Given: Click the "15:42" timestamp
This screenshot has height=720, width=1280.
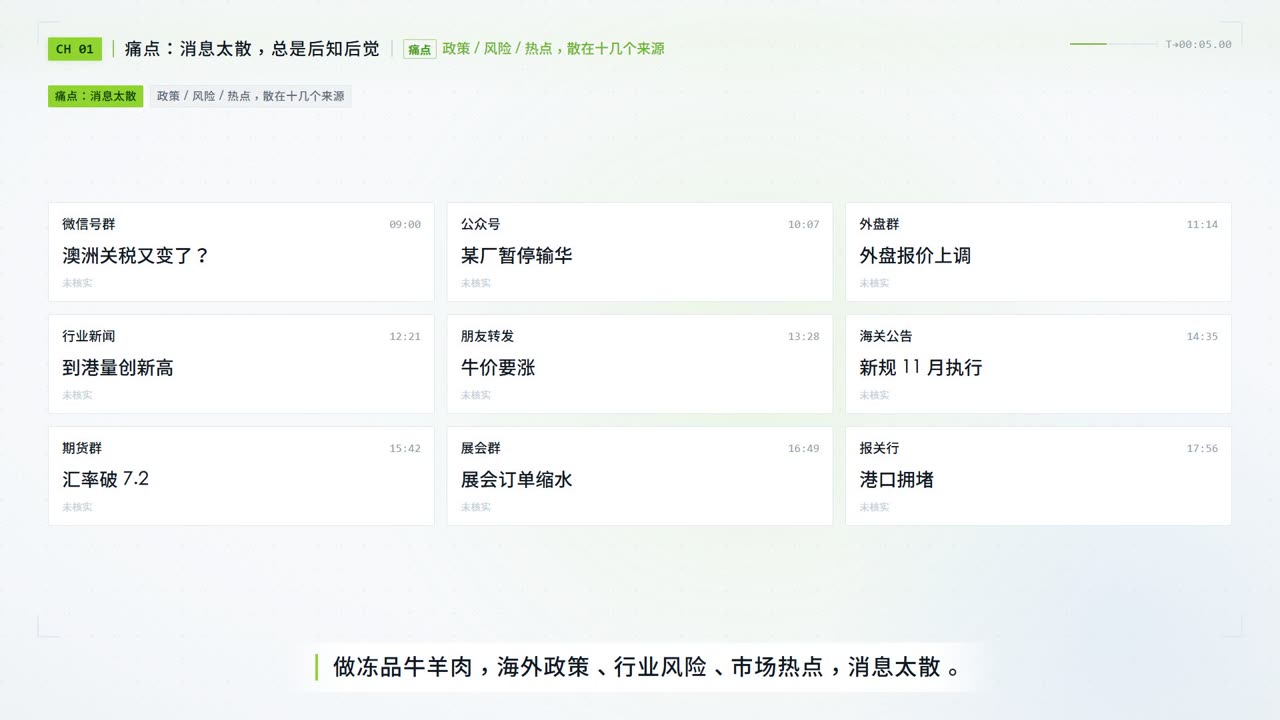Looking at the screenshot, I should pyautogui.click(x=405, y=449).
